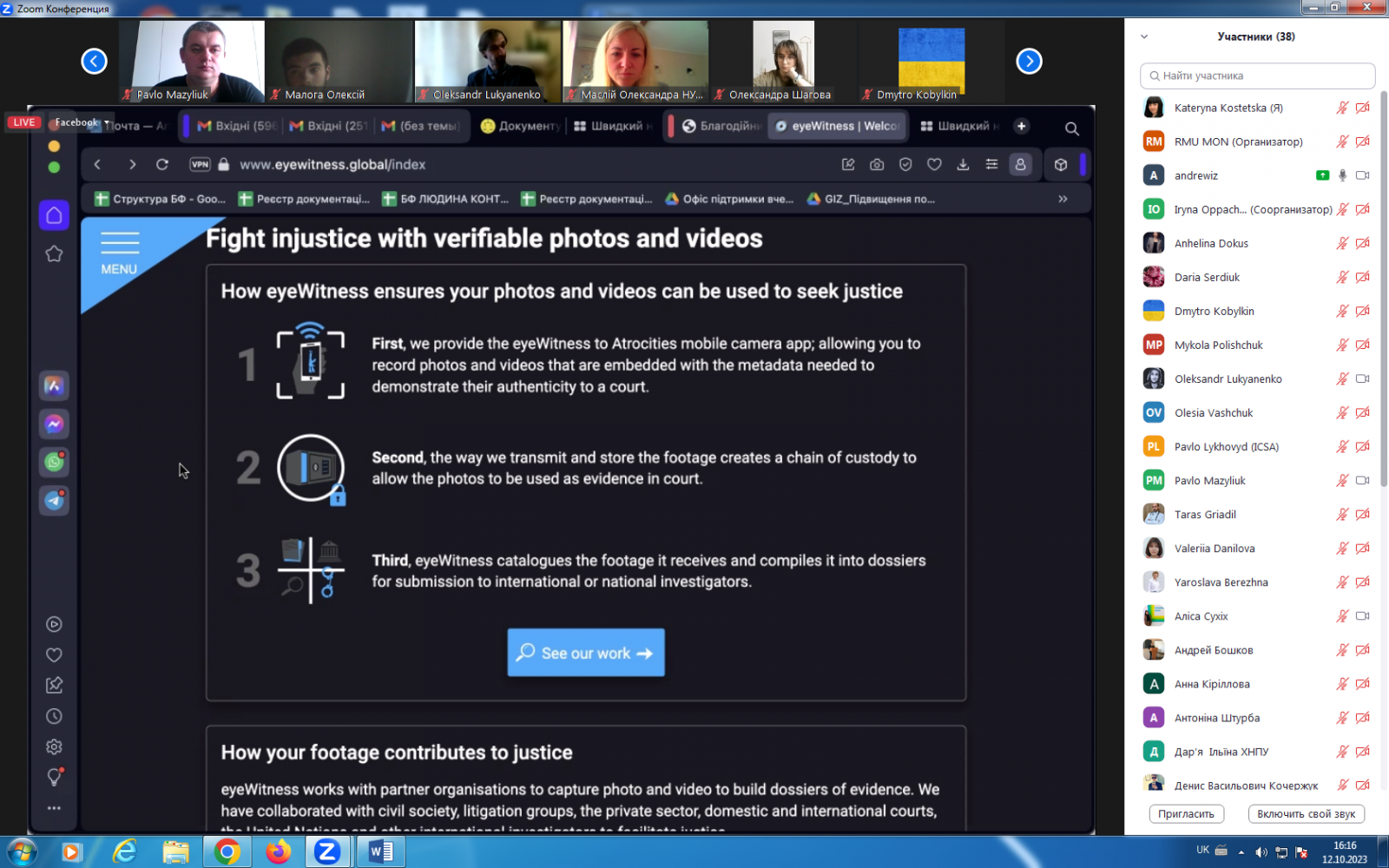Go back in the shared browser

pos(97,165)
